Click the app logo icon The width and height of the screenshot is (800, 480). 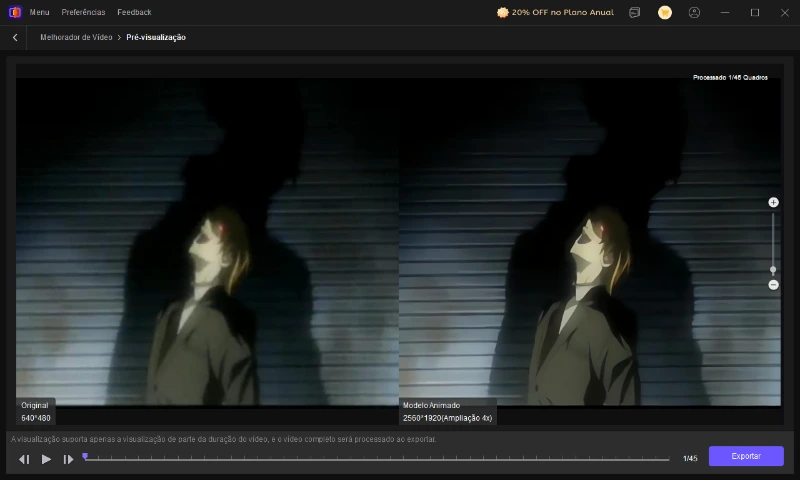[x=15, y=12]
